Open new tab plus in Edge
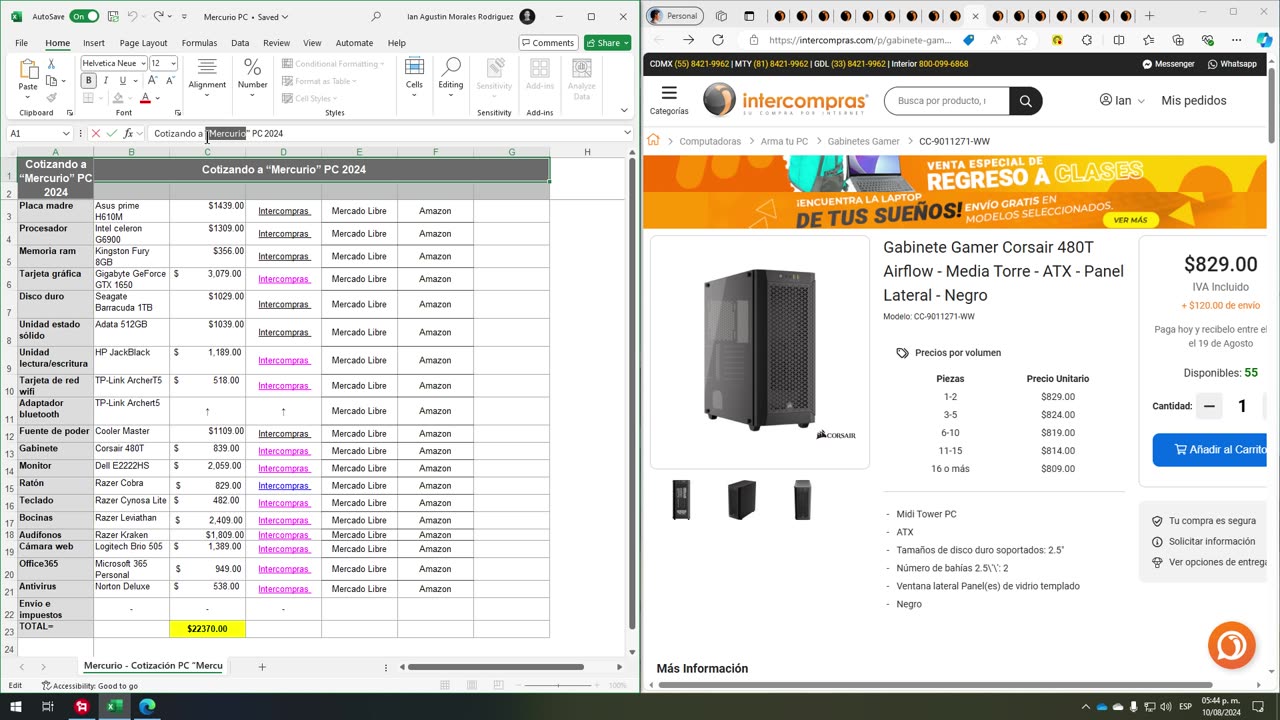 1149,16
